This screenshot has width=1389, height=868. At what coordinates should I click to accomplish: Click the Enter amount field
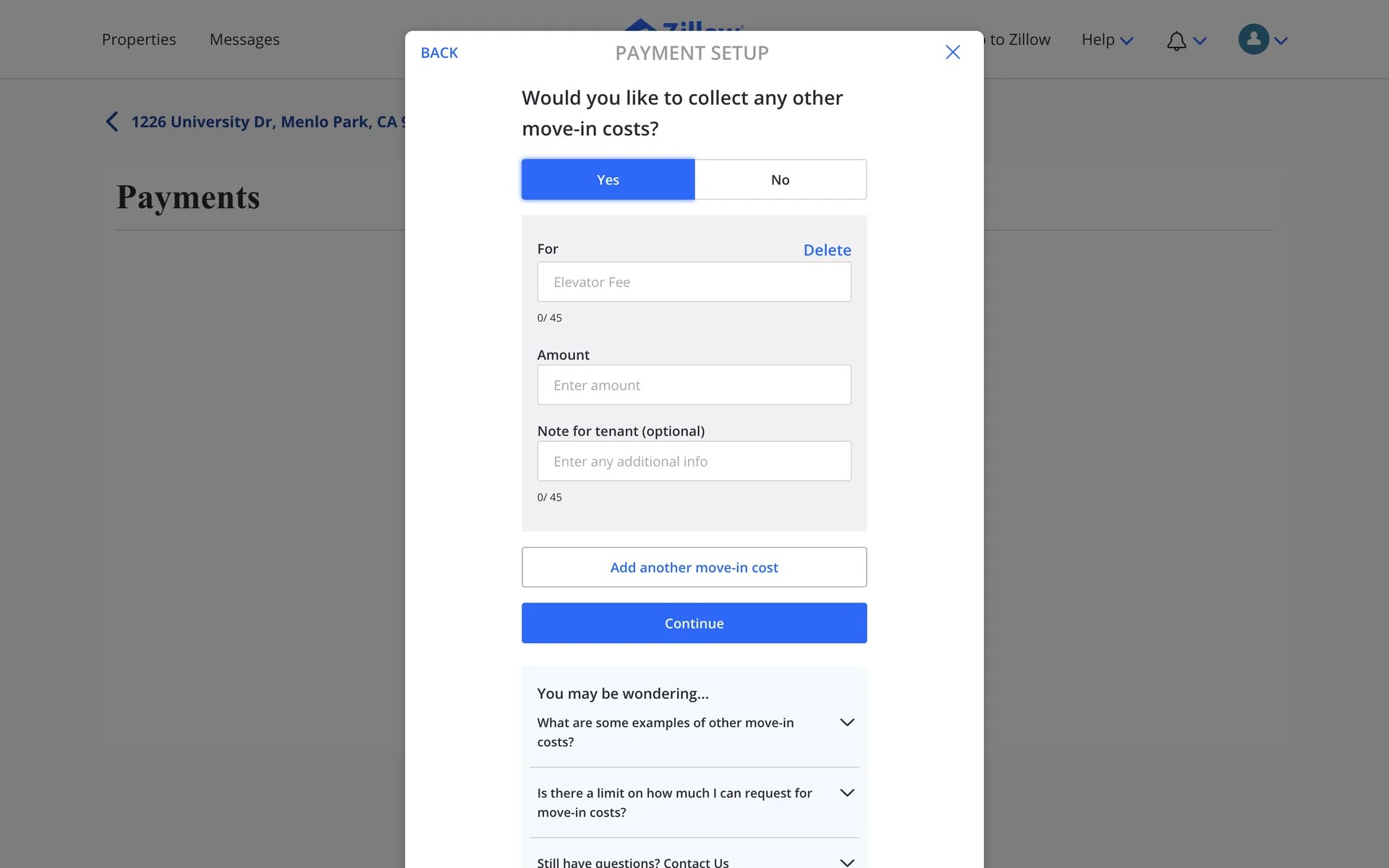(694, 385)
